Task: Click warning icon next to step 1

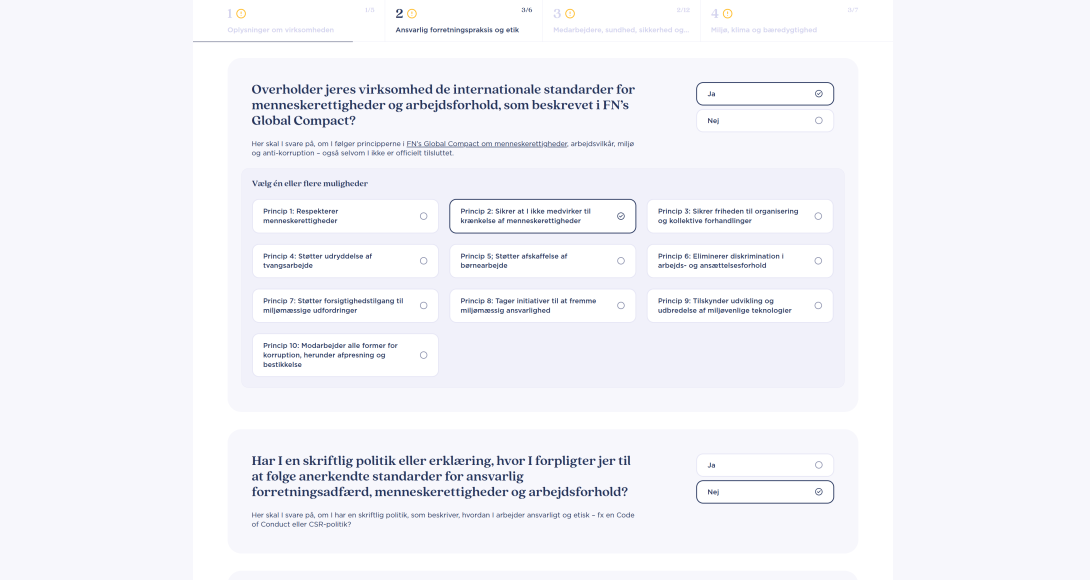Action: tap(241, 14)
